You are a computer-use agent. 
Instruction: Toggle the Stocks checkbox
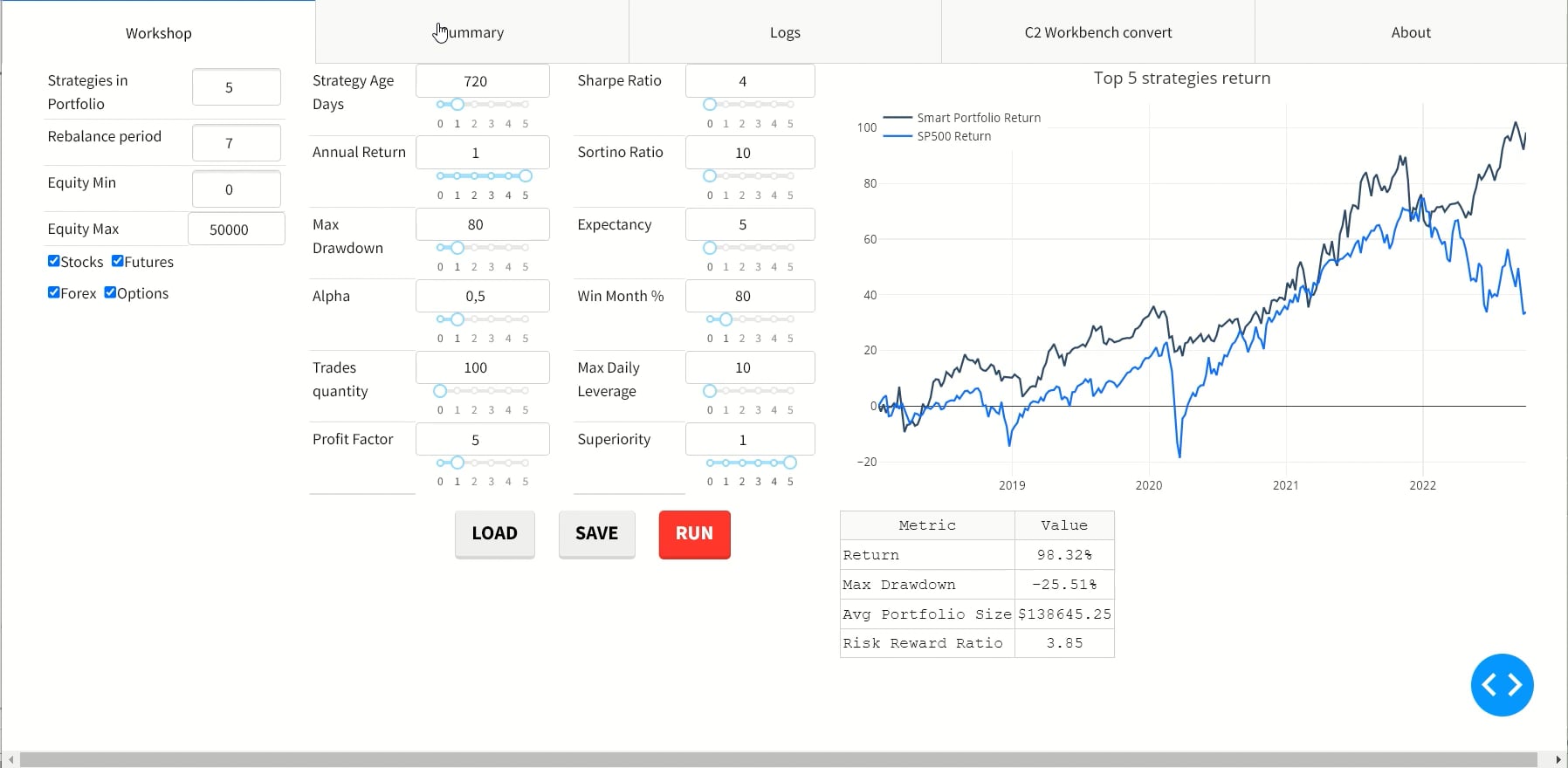click(54, 261)
